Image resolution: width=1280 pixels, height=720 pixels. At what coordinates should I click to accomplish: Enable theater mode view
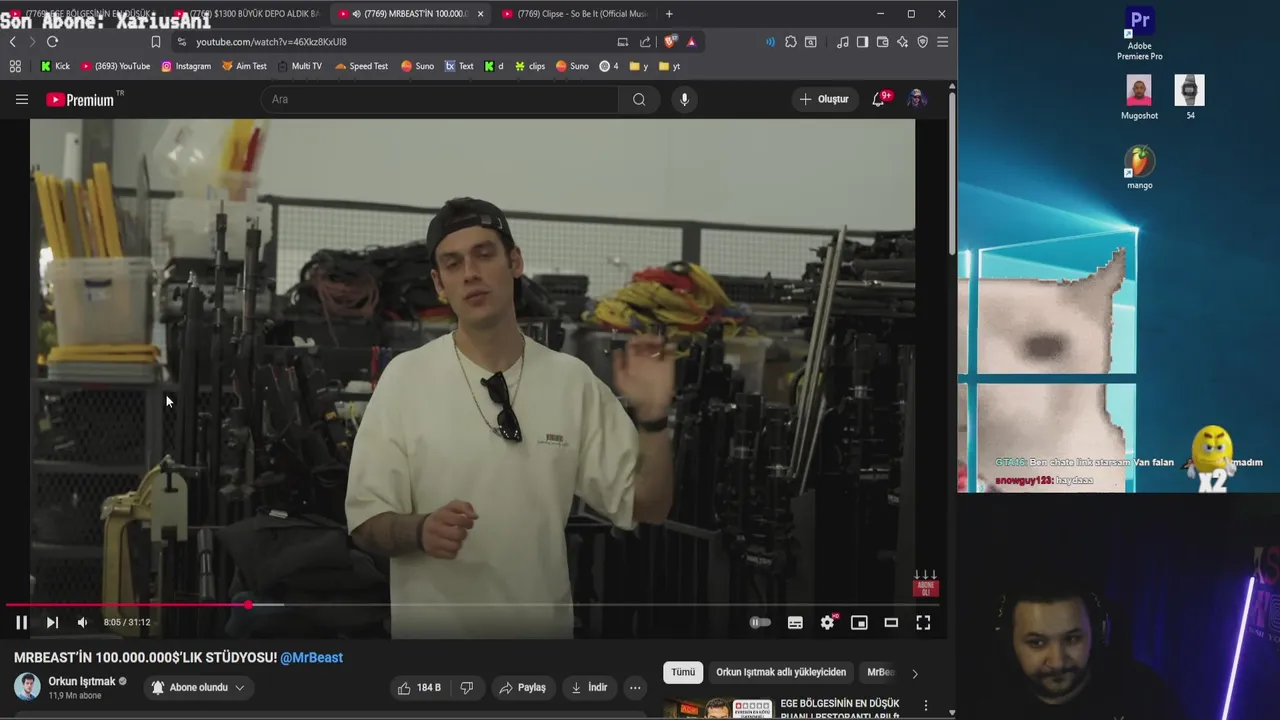tap(891, 622)
